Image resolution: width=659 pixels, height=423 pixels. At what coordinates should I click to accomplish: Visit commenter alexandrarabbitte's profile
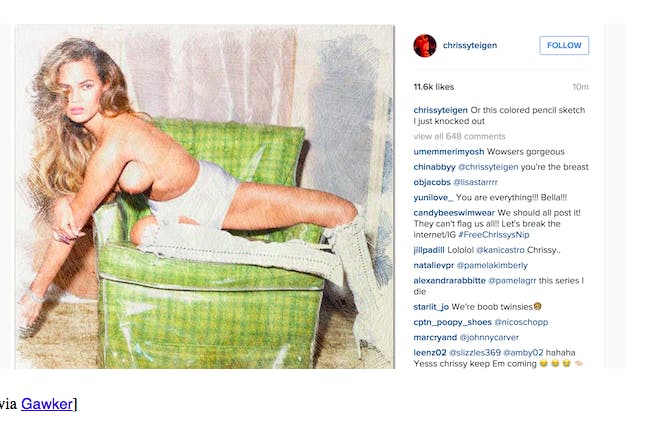coord(449,280)
